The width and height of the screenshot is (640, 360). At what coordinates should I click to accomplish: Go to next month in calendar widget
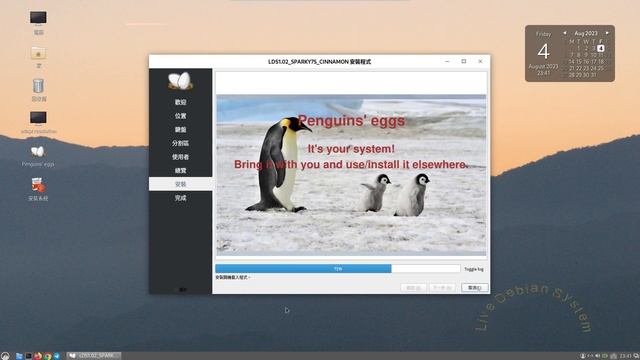[607, 33]
